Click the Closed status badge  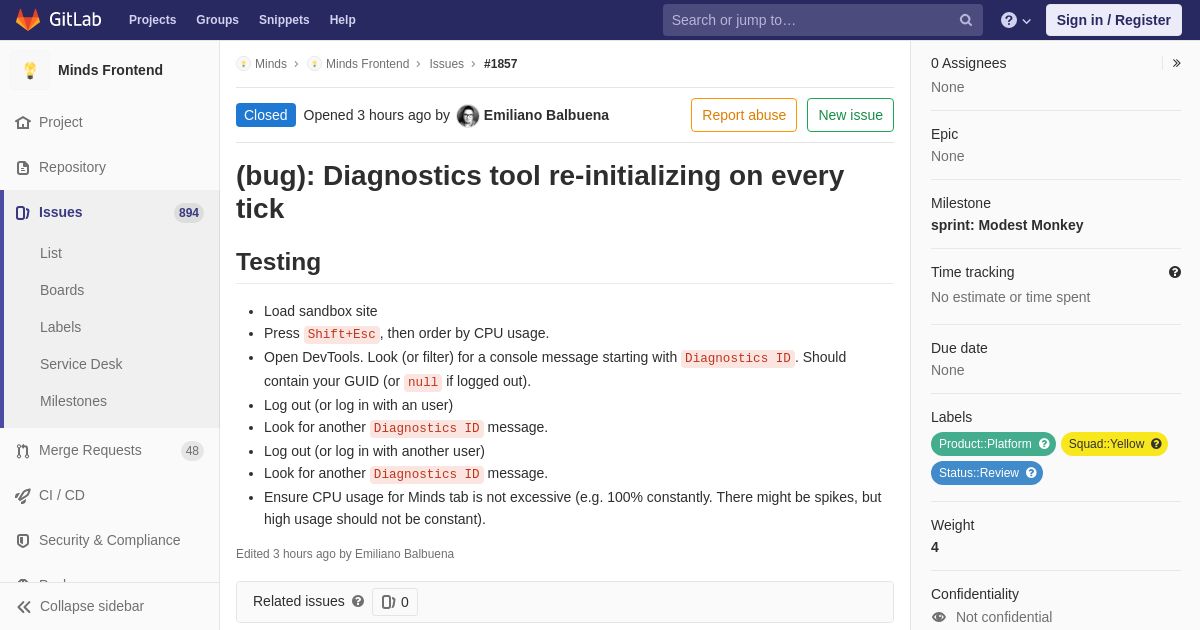click(x=266, y=115)
